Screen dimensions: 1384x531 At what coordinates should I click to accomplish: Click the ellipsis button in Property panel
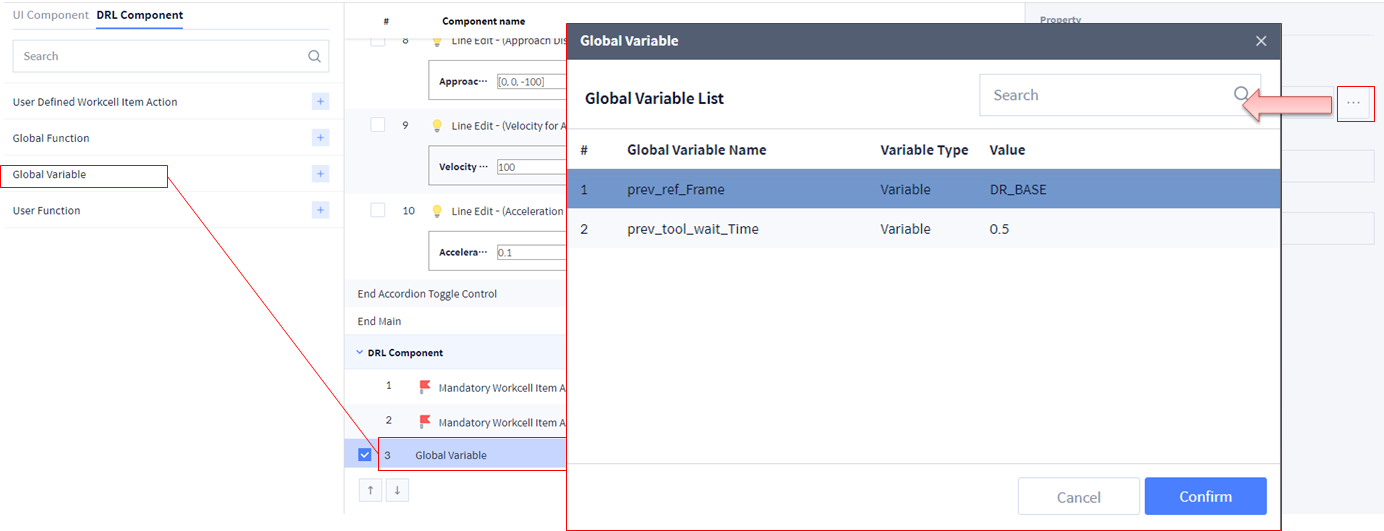point(1353,104)
